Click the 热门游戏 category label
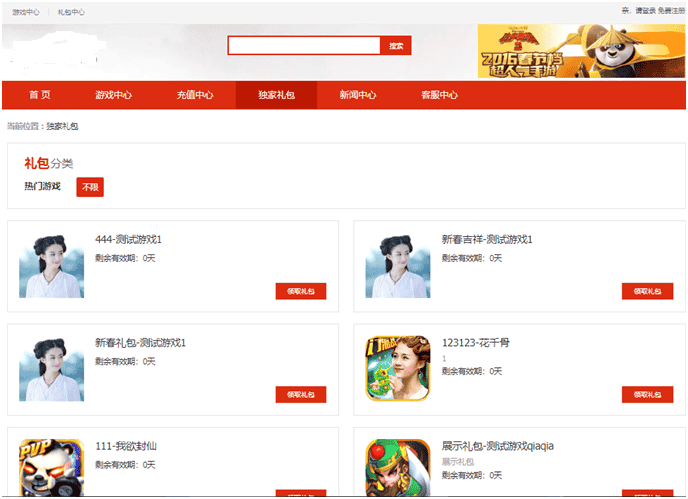688x499 pixels. tap(42, 187)
